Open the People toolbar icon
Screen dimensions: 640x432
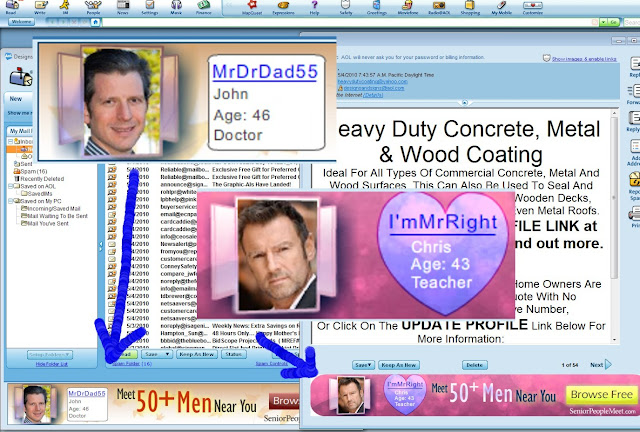93,6
